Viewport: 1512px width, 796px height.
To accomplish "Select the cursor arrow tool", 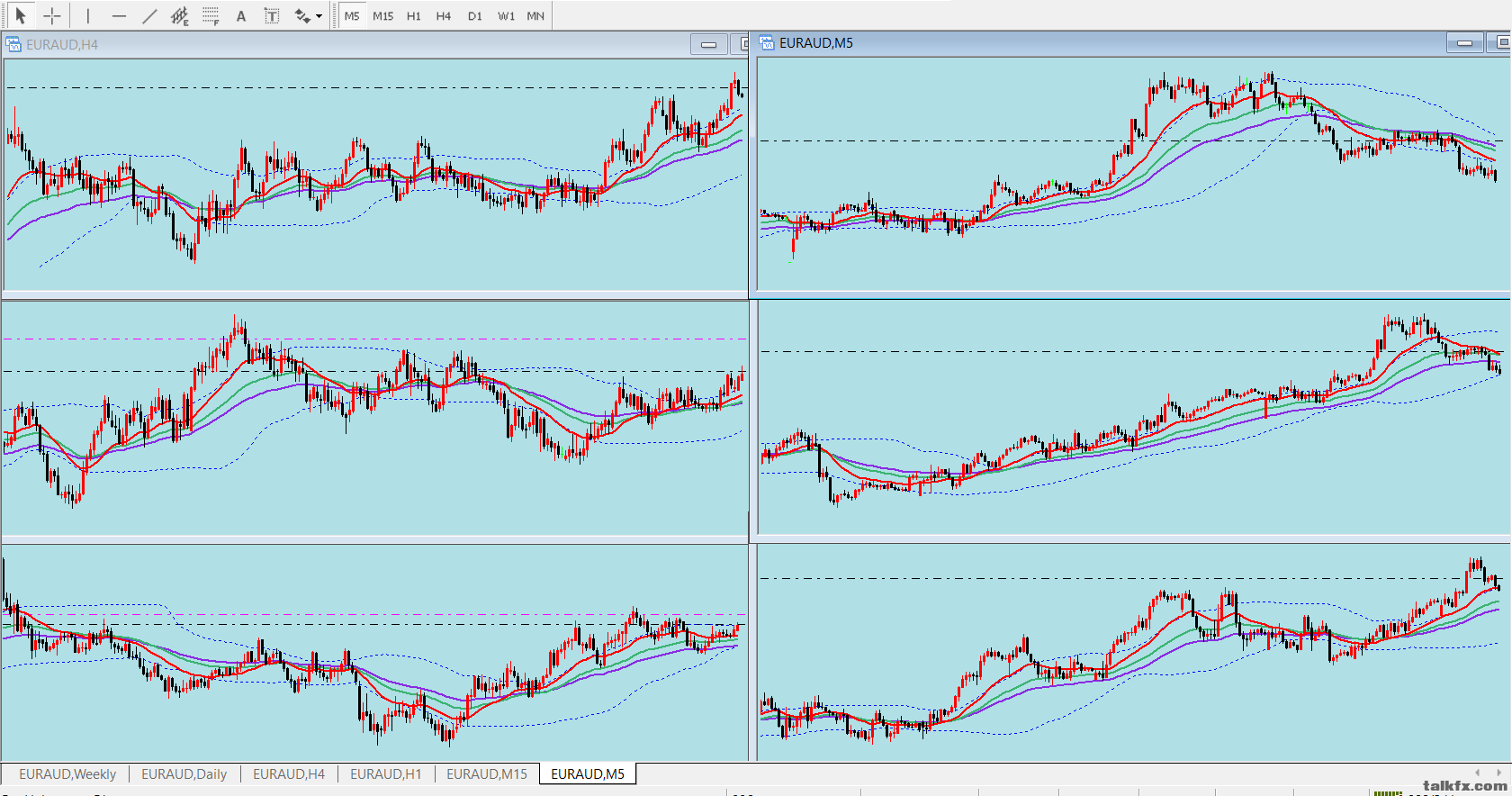I will (x=21, y=16).
